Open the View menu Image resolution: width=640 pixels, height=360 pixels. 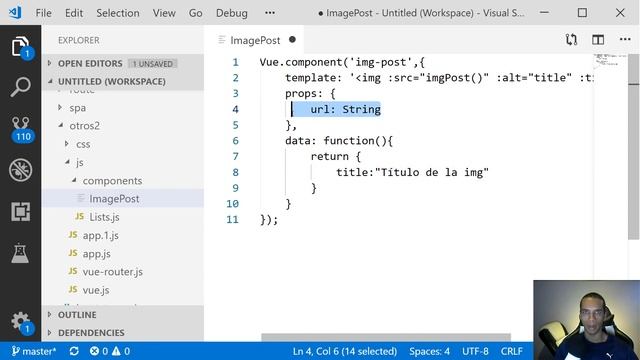tap(164, 13)
